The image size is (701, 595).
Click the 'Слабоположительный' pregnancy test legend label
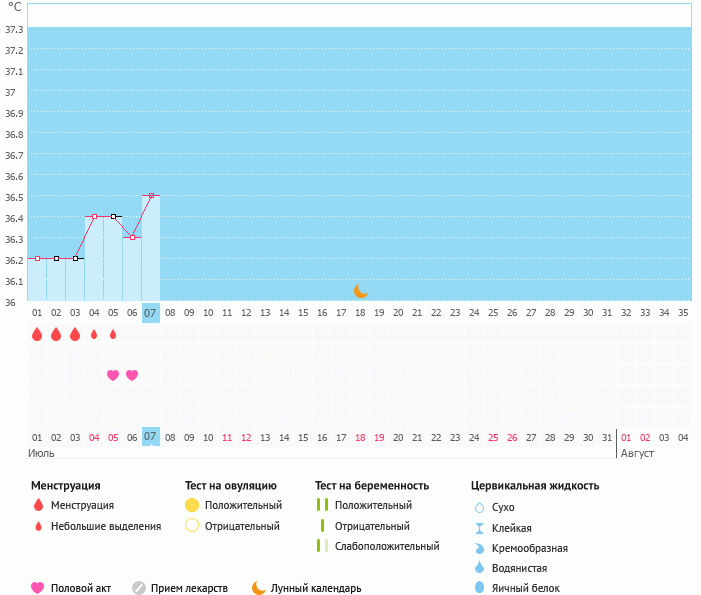tap(387, 546)
